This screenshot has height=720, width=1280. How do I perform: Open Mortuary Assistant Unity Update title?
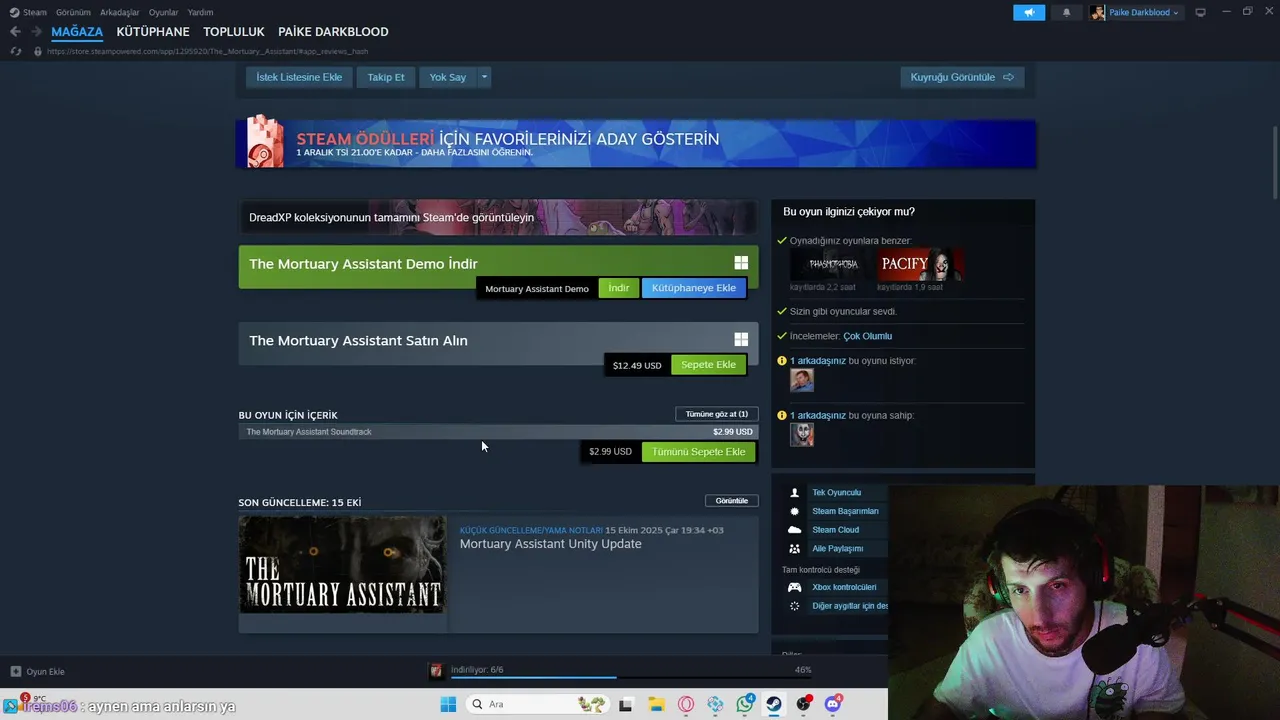click(x=551, y=544)
